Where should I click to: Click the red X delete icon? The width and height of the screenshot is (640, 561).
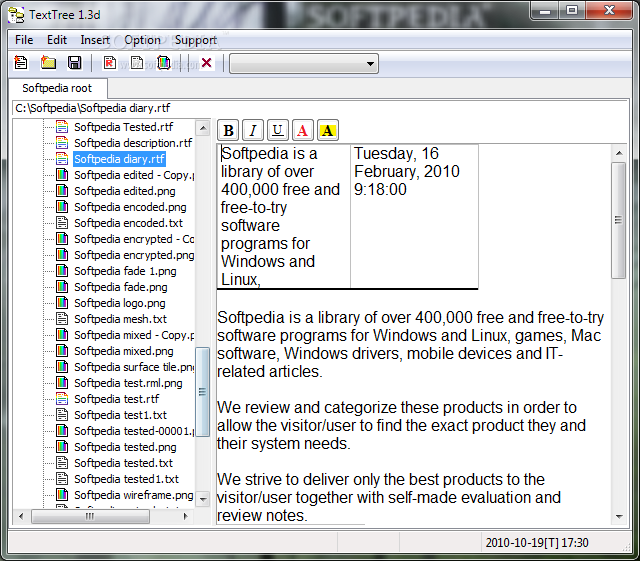207,63
